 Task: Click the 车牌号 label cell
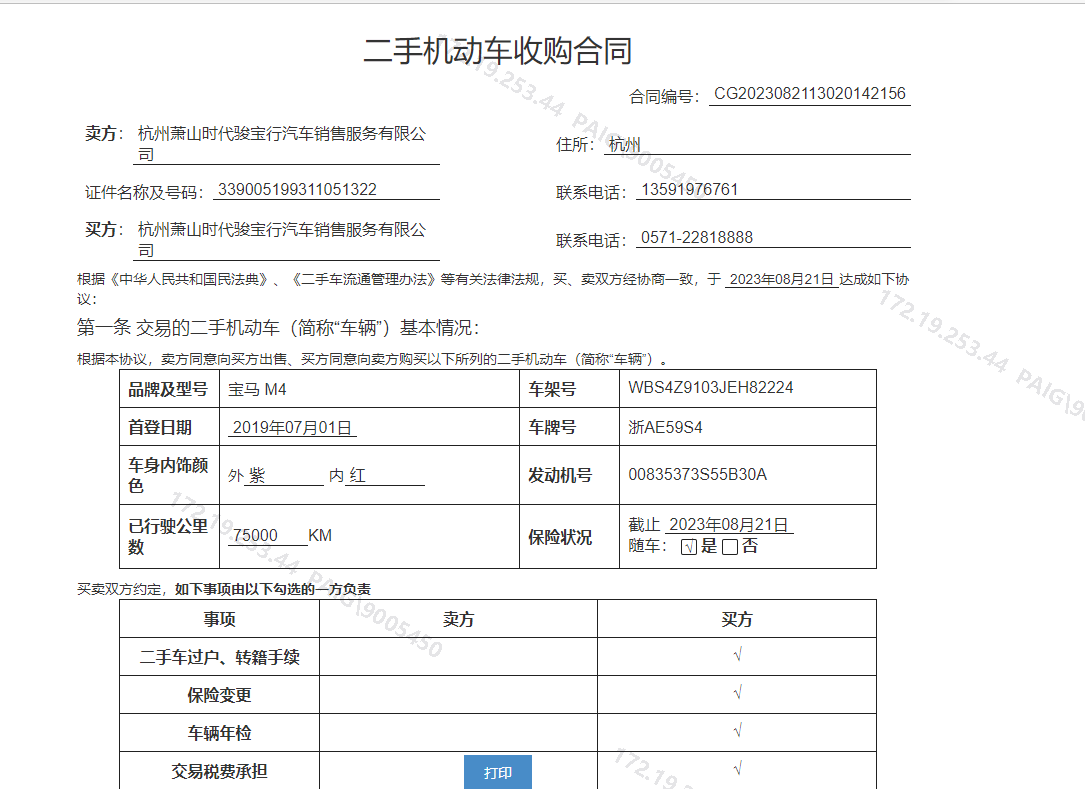pyautogui.click(x=569, y=427)
